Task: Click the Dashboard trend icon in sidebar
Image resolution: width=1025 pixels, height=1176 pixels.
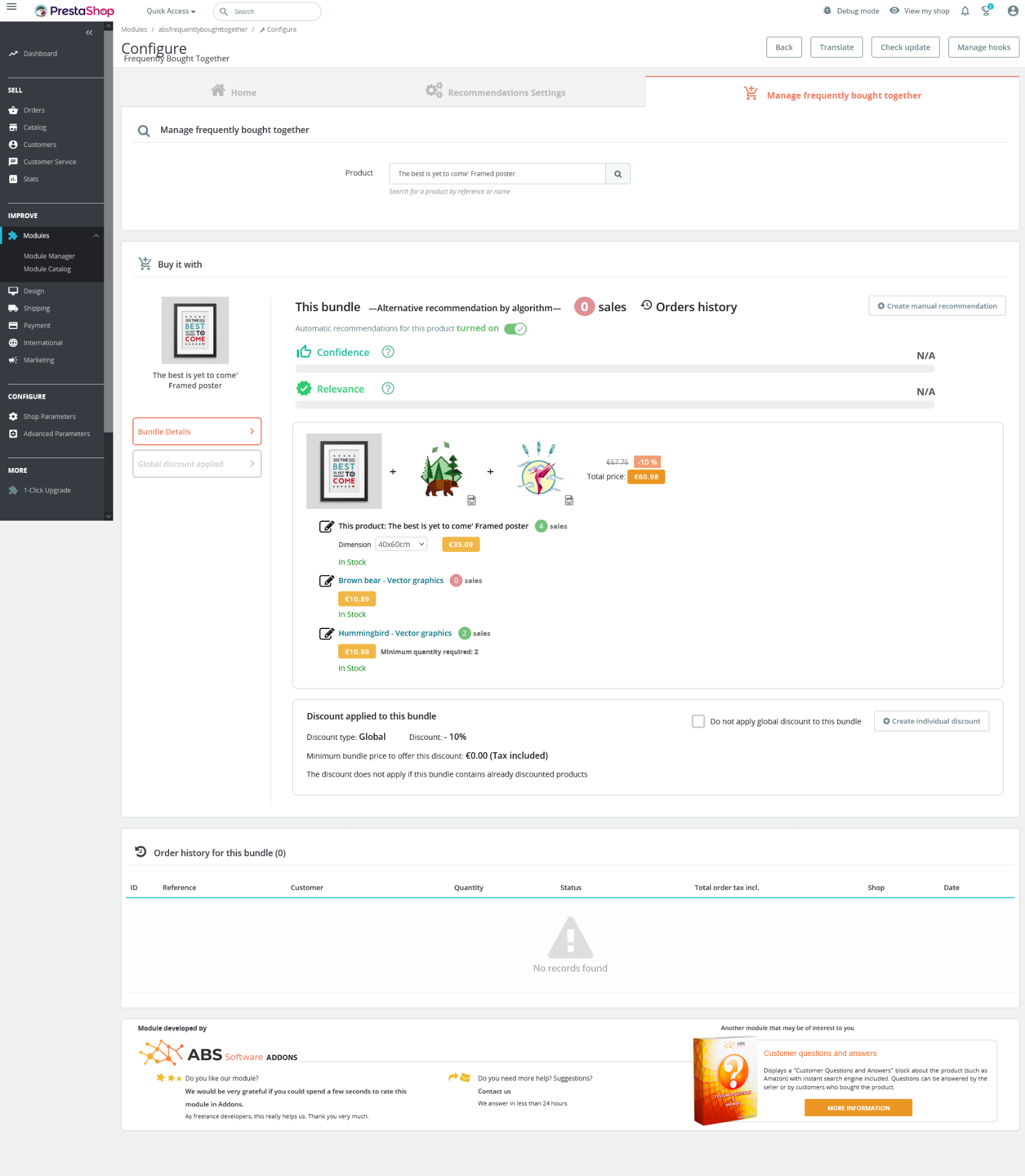Action: tap(13, 54)
